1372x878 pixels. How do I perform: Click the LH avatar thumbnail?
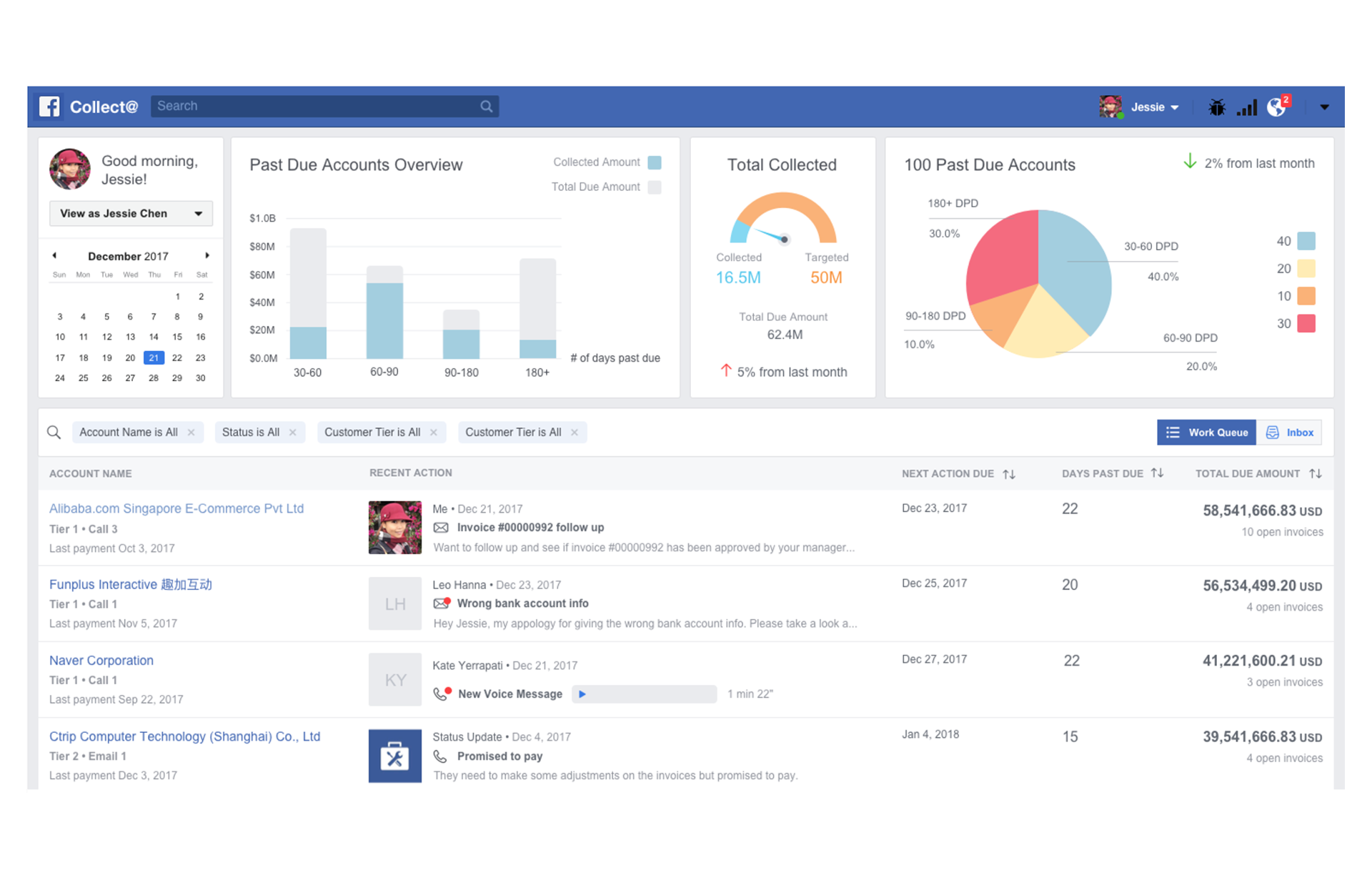point(395,603)
